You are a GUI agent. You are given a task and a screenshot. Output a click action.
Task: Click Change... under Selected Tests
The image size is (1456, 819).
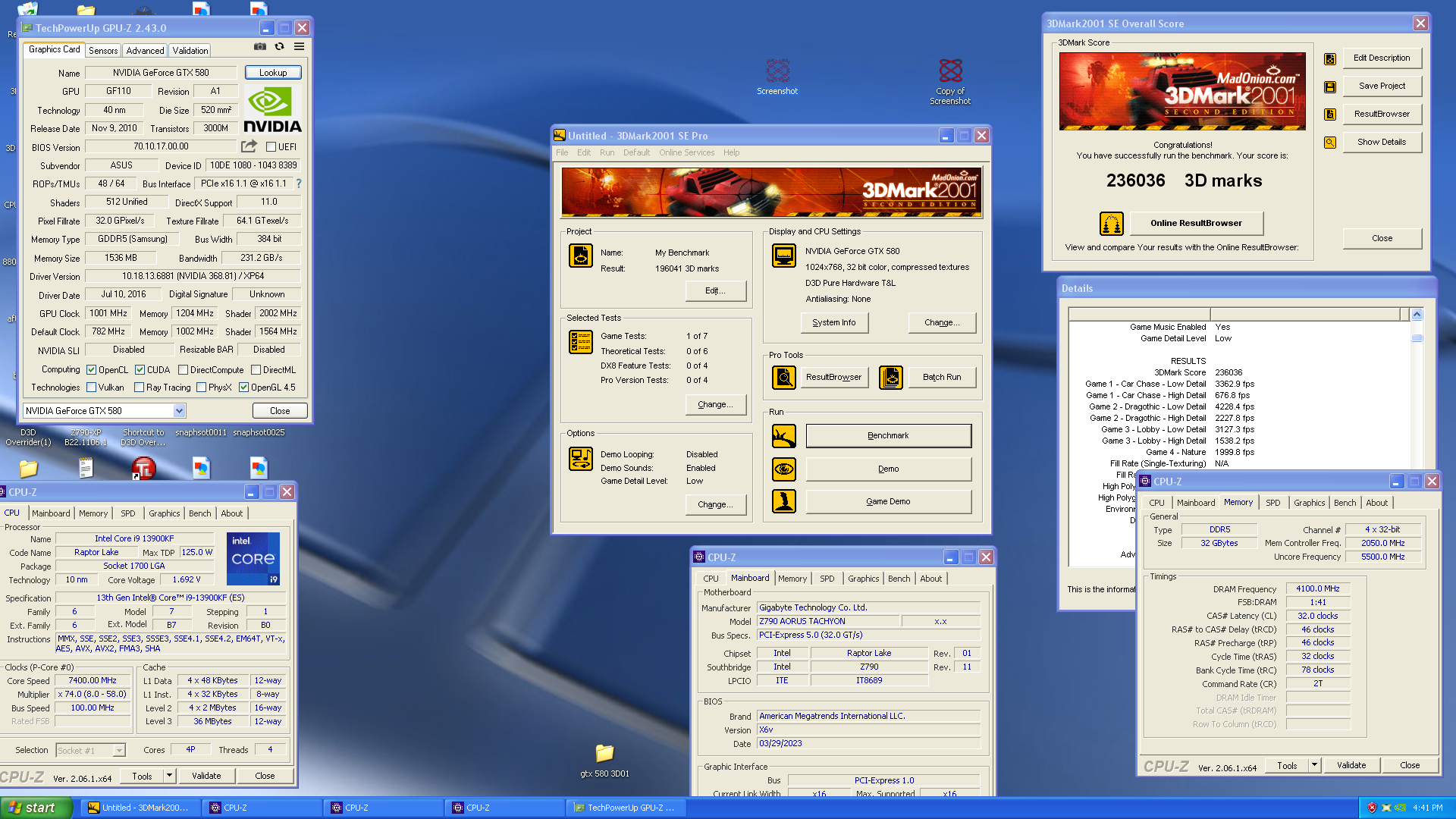point(715,405)
